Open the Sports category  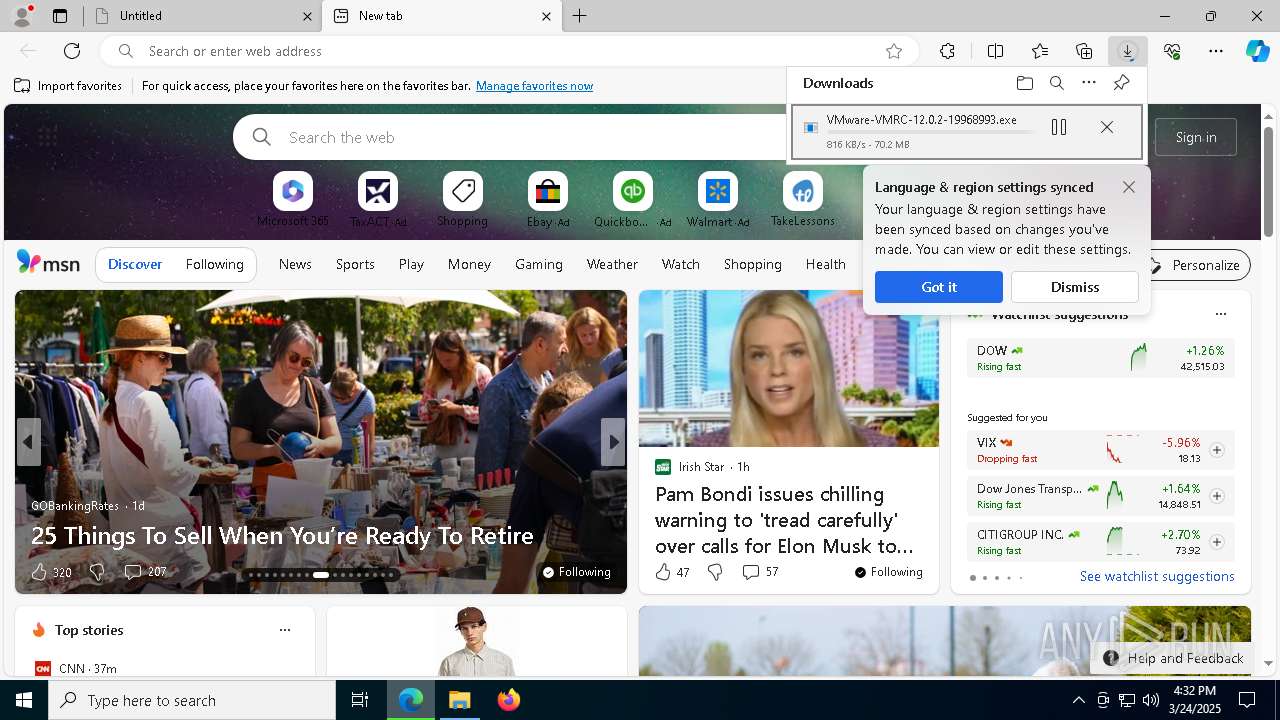point(355,264)
